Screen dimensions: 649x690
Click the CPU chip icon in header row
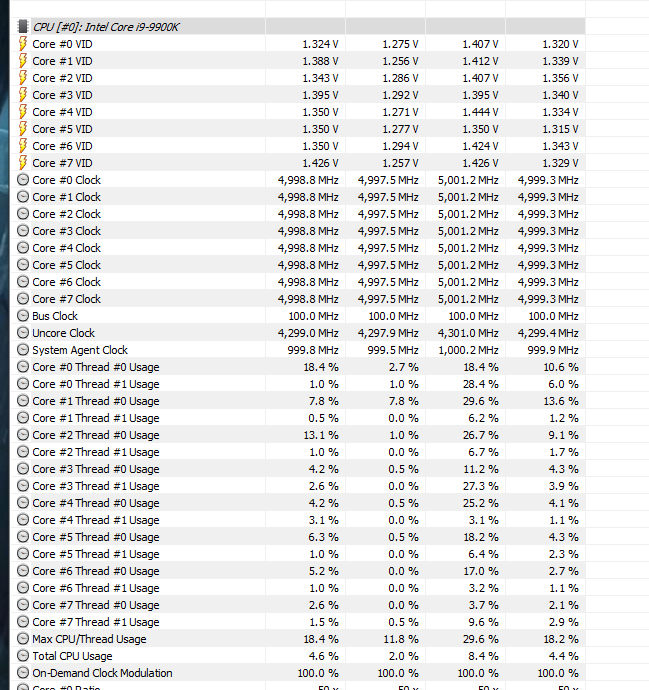(x=23, y=27)
